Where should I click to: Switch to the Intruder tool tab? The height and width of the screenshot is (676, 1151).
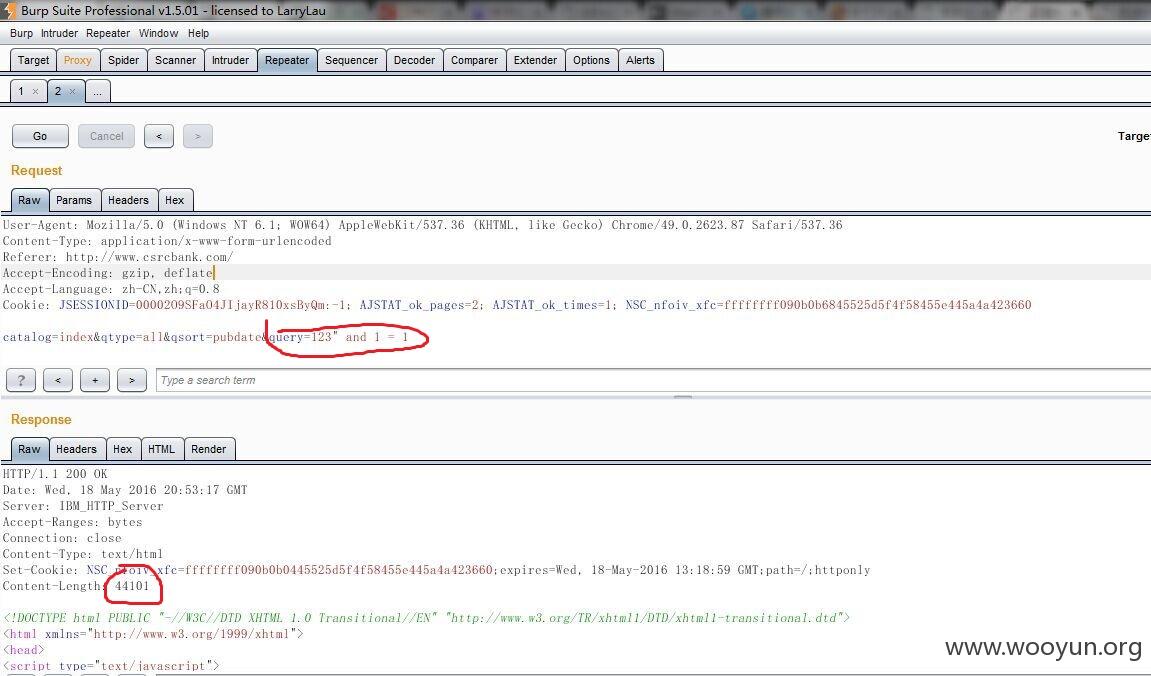pyautogui.click(x=230, y=60)
